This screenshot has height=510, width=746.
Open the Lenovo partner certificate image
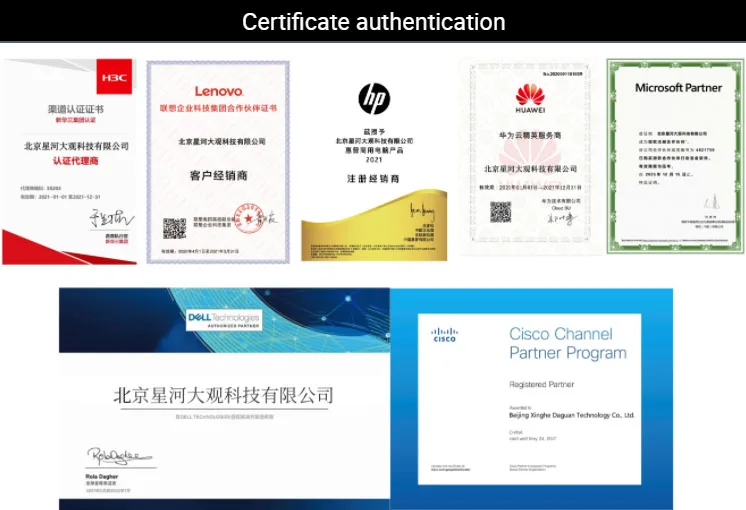218,162
